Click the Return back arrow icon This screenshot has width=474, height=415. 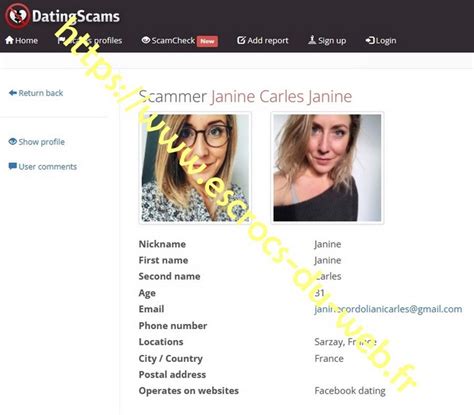click(13, 93)
